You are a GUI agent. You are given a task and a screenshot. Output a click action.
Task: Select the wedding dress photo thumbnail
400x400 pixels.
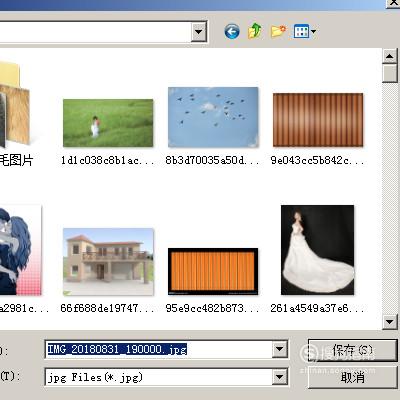(x=318, y=250)
